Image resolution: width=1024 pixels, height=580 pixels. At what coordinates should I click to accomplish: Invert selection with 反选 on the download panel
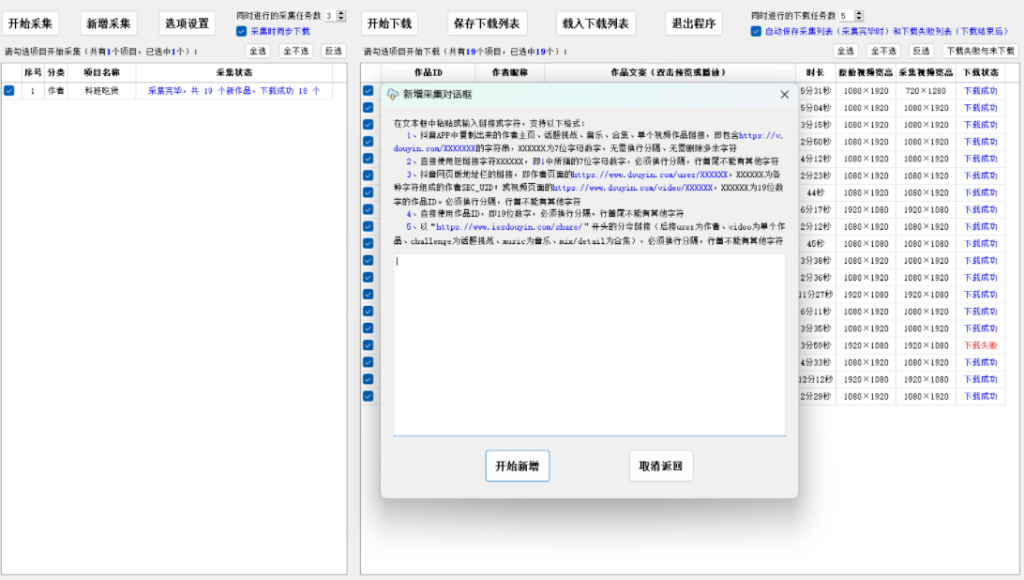pyautogui.click(x=921, y=50)
